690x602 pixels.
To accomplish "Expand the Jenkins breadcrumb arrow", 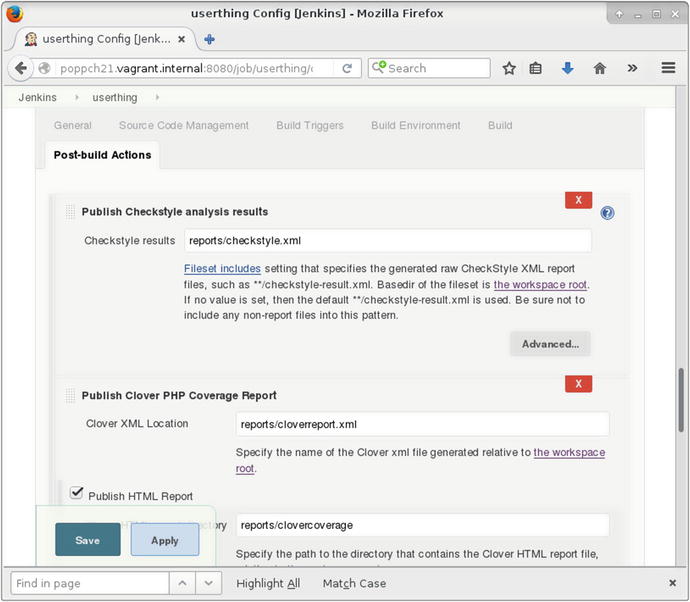I will 77,97.
